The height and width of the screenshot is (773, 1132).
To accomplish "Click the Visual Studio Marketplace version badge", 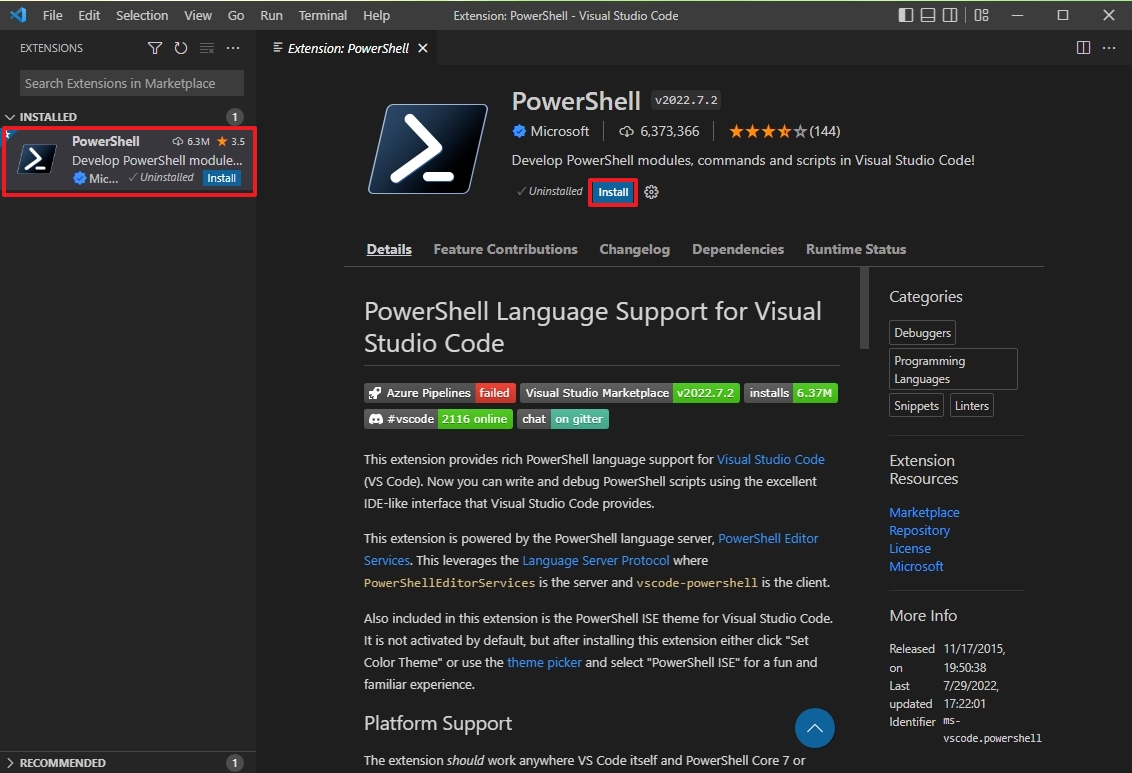I will click(x=630, y=393).
